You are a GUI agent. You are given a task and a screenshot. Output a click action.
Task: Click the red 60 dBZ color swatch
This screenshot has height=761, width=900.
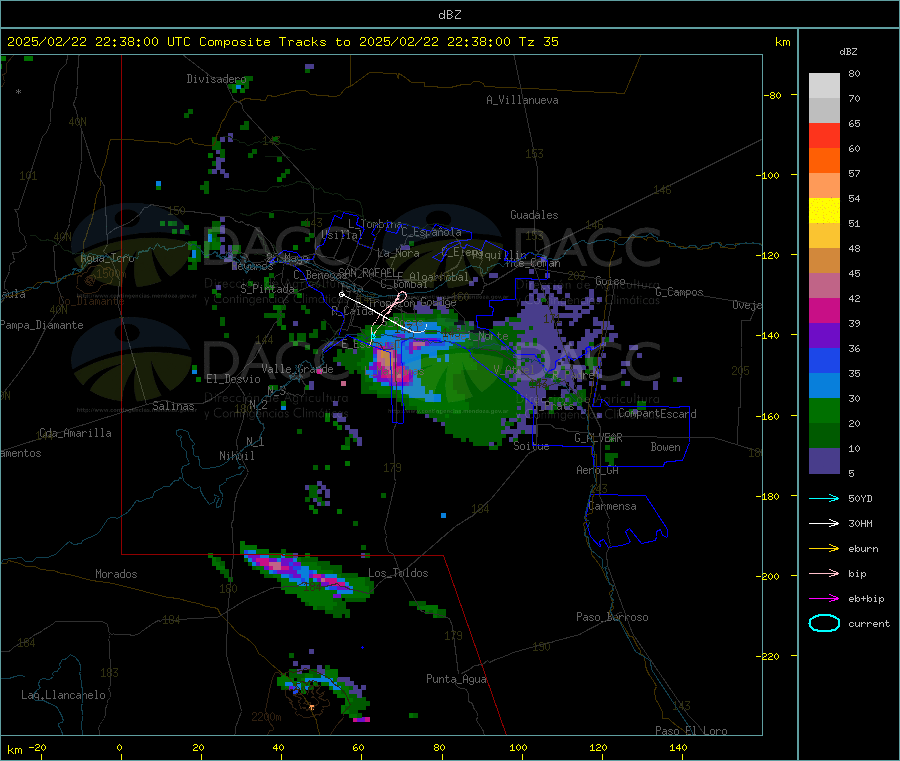pyautogui.click(x=824, y=135)
